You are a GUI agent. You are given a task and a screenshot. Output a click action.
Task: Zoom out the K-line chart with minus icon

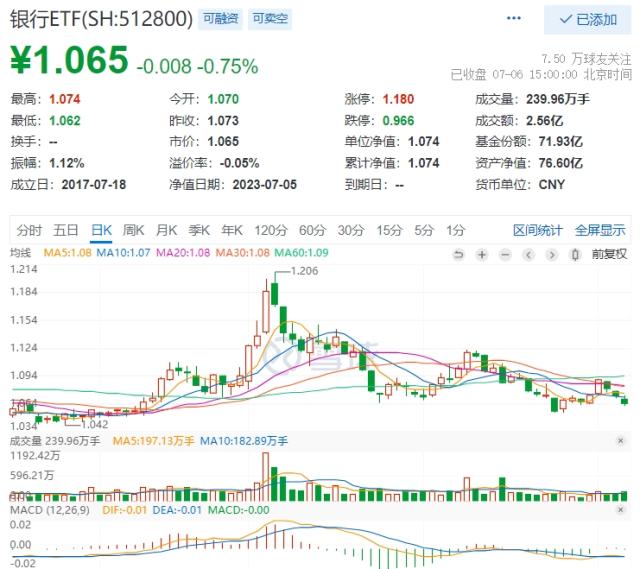[x=505, y=255]
